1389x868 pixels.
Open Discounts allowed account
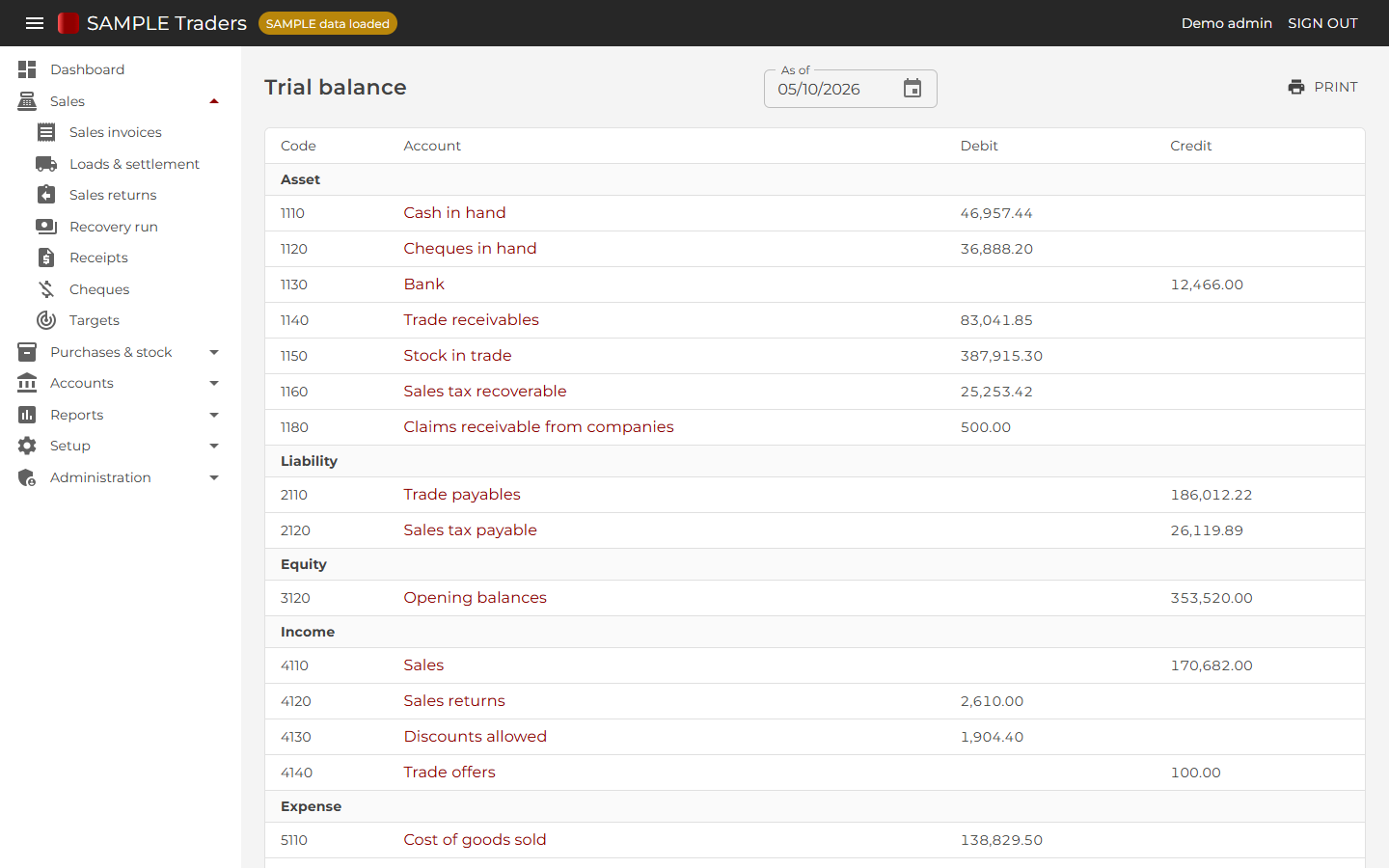pyautogui.click(x=475, y=737)
